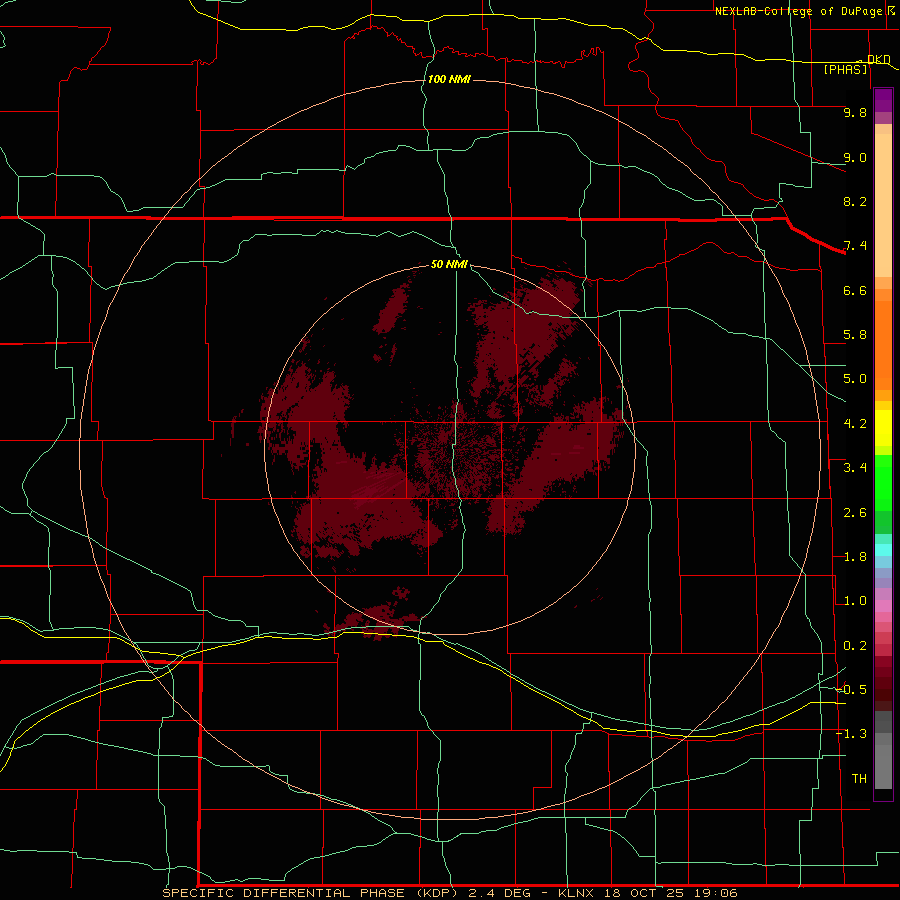The width and height of the screenshot is (900, 900).
Task: Pick the pink segment of the color bar
Action: pos(883,606)
